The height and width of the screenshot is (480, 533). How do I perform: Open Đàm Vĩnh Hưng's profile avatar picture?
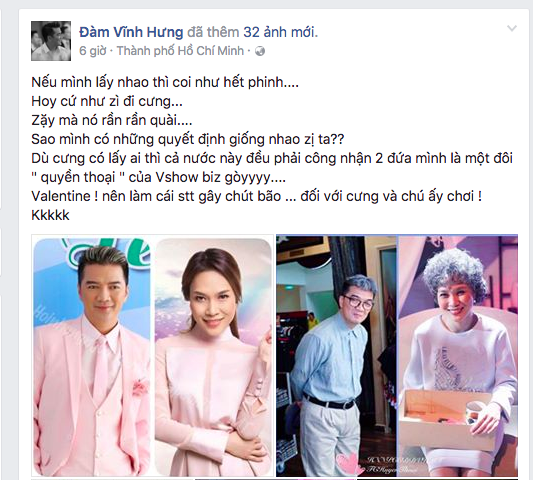[51, 41]
